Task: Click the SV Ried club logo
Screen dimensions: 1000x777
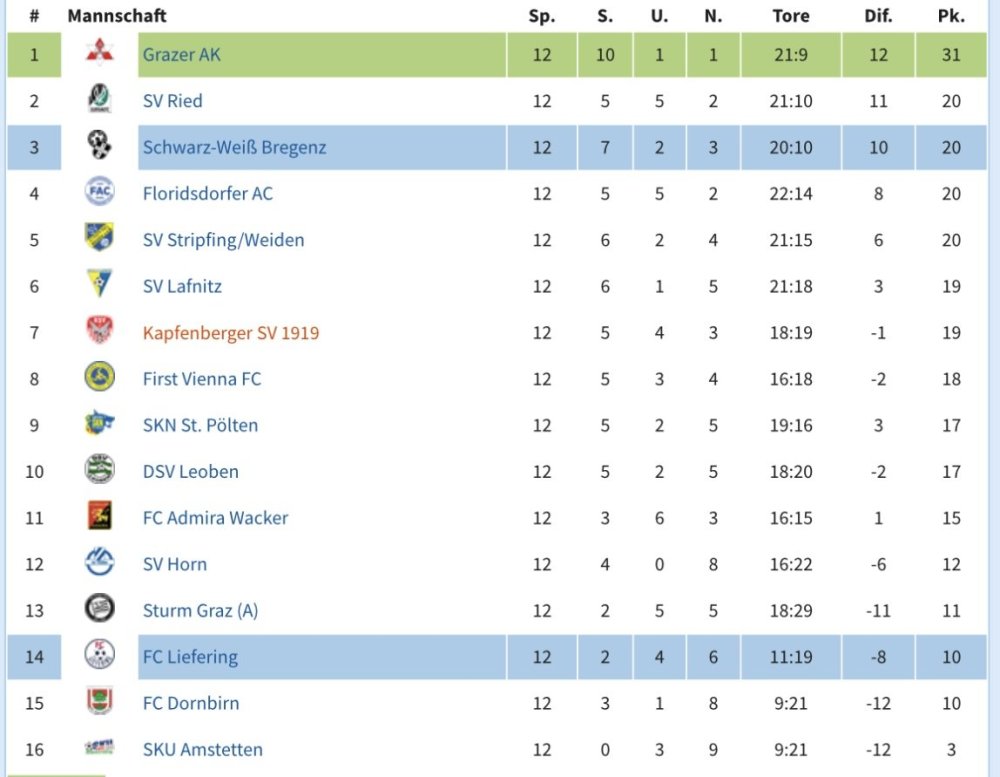Action: click(x=99, y=100)
